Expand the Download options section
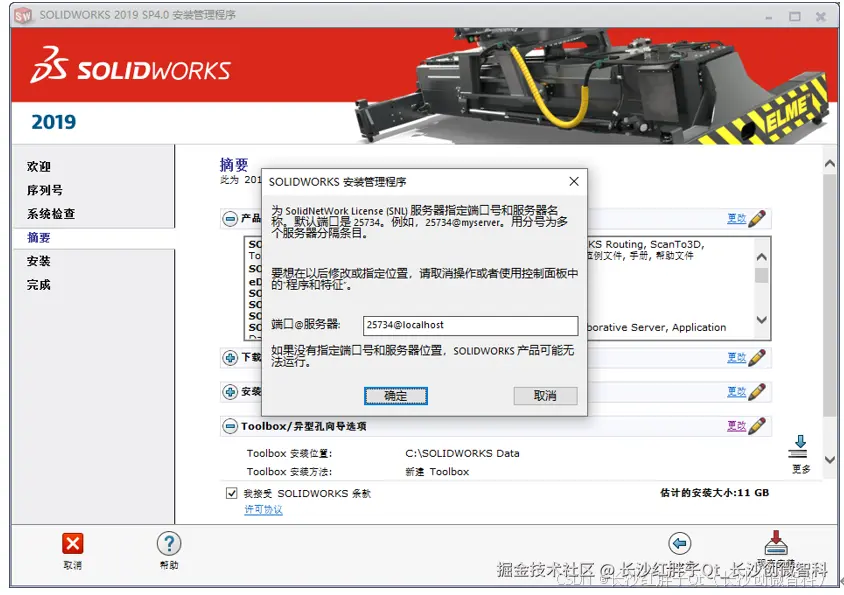Image resolution: width=844 pixels, height=595 pixels. [x=230, y=358]
